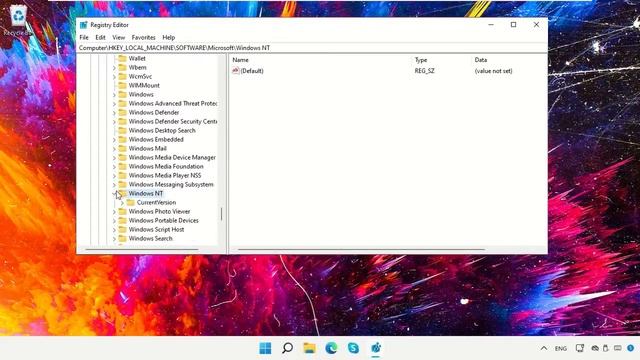Select Windows Defender Security Center folder icon

122,121
